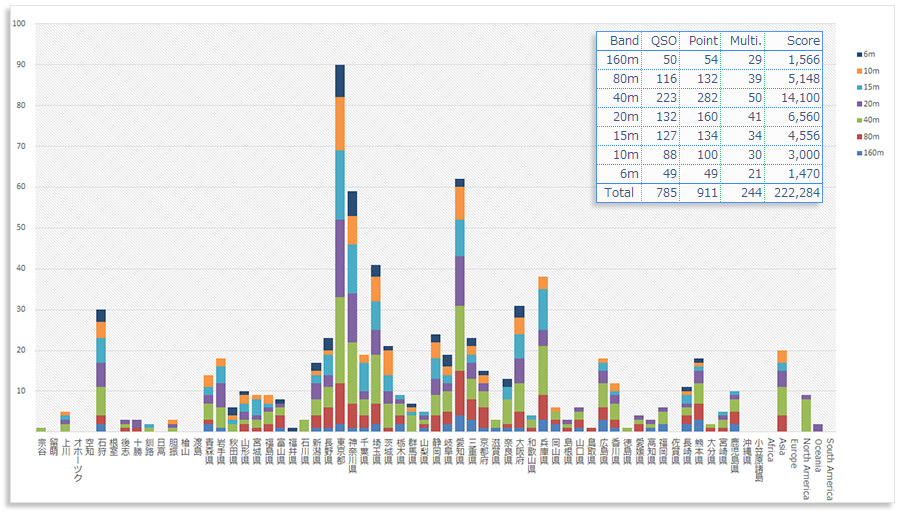Click the South America axis label
The image size is (900, 513).
830,468
